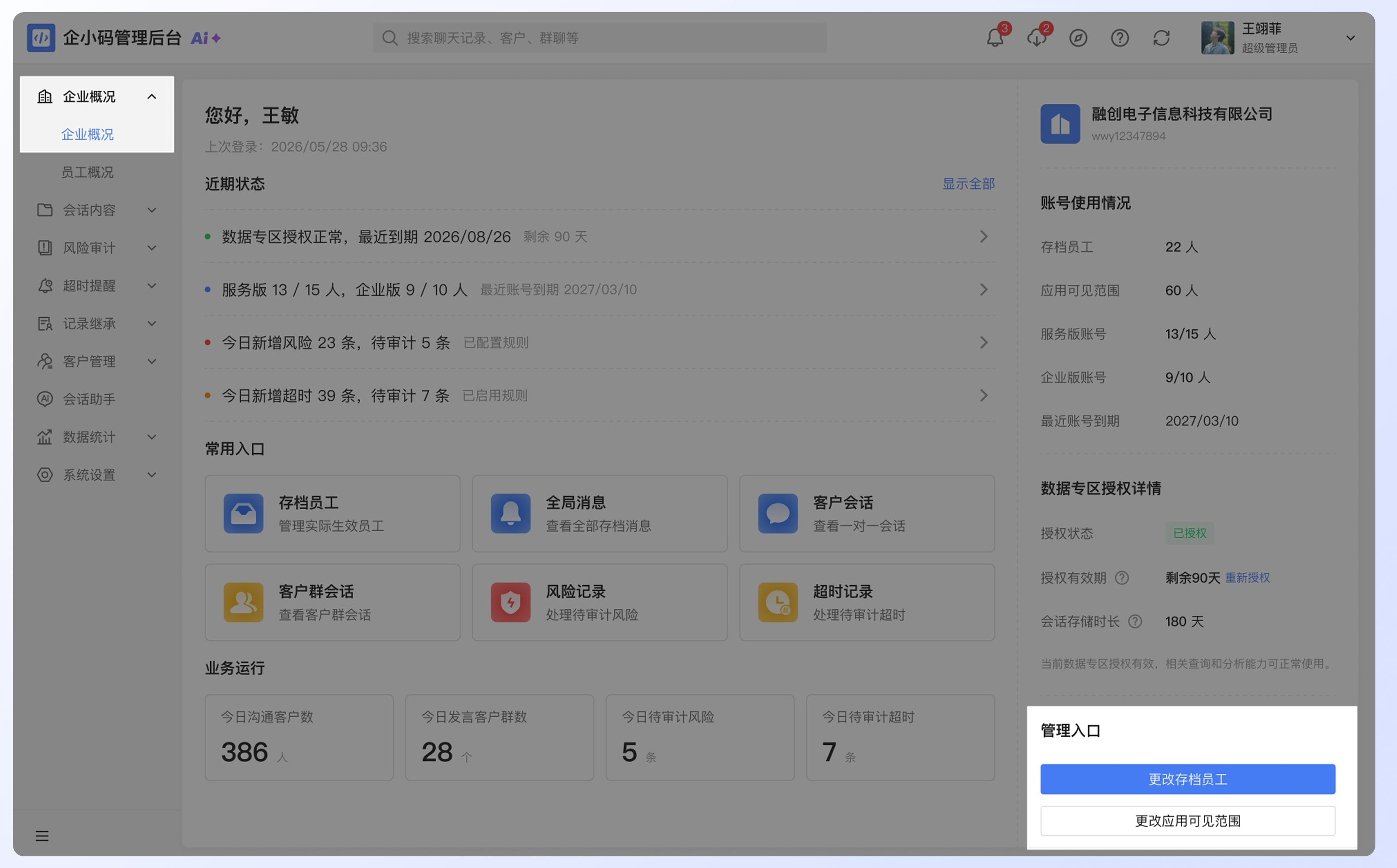1397x868 pixels.
Task: Open the 超时记录 clock card
Action: tap(867, 602)
